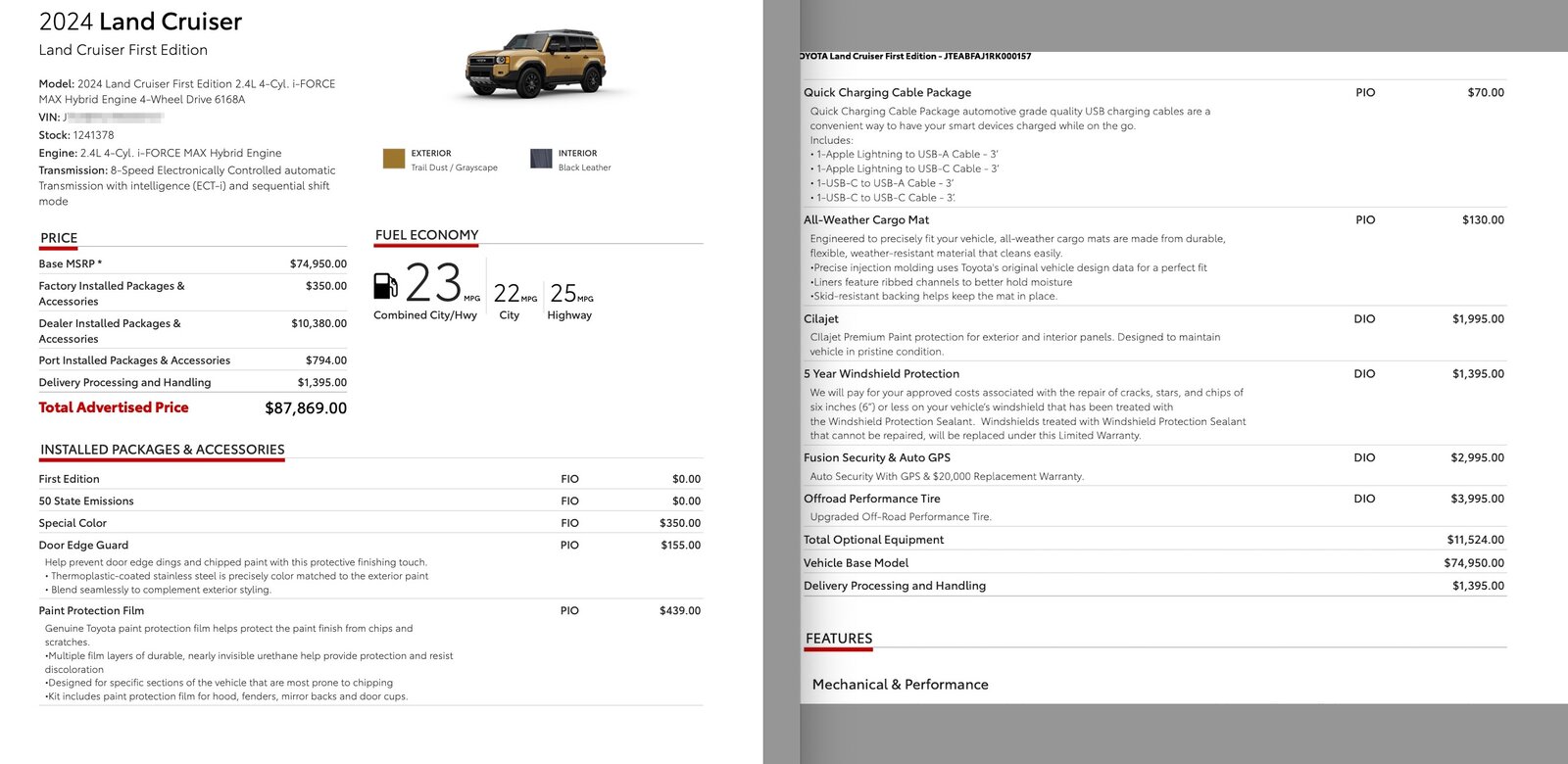1568x764 pixels.
Task: Click 'Quick Charging Cable Package' item
Action: (888, 92)
